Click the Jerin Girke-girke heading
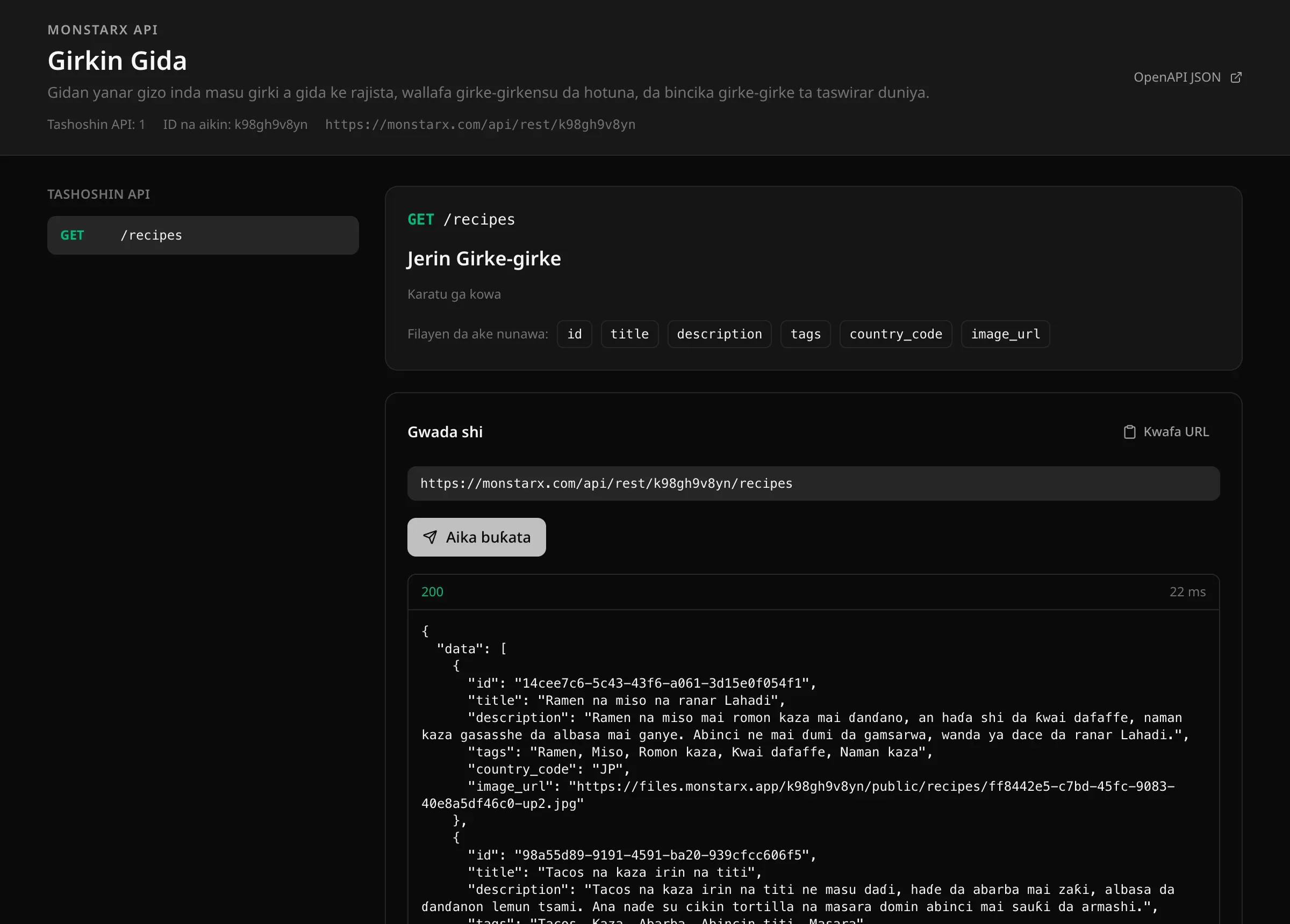 (x=484, y=259)
